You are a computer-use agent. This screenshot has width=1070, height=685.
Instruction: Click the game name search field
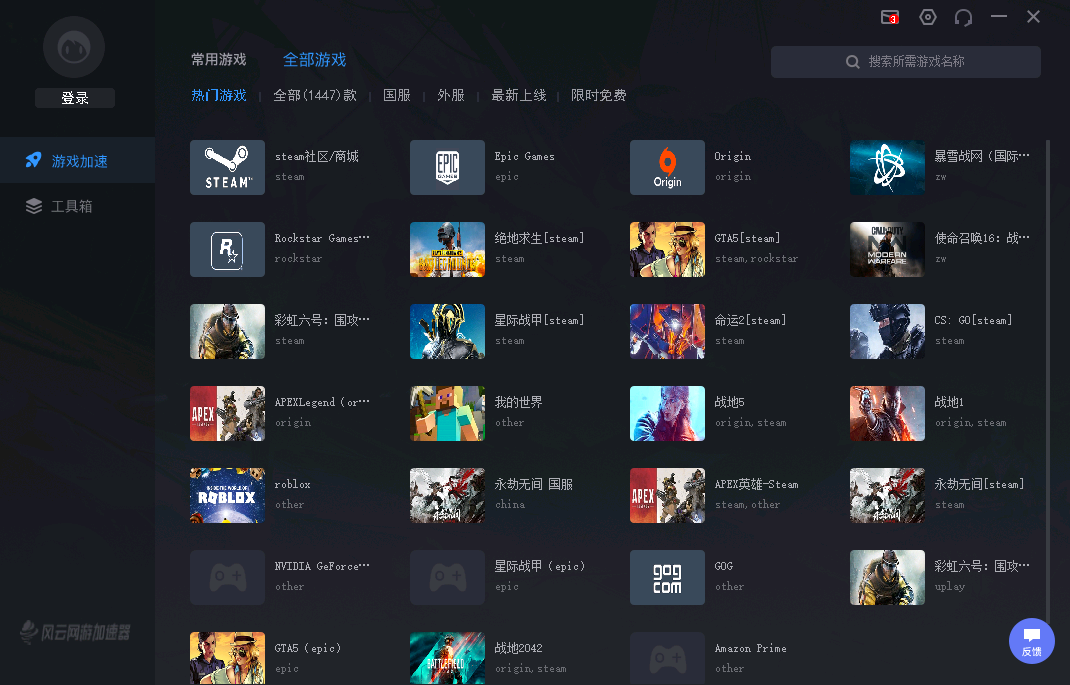click(x=906, y=61)
